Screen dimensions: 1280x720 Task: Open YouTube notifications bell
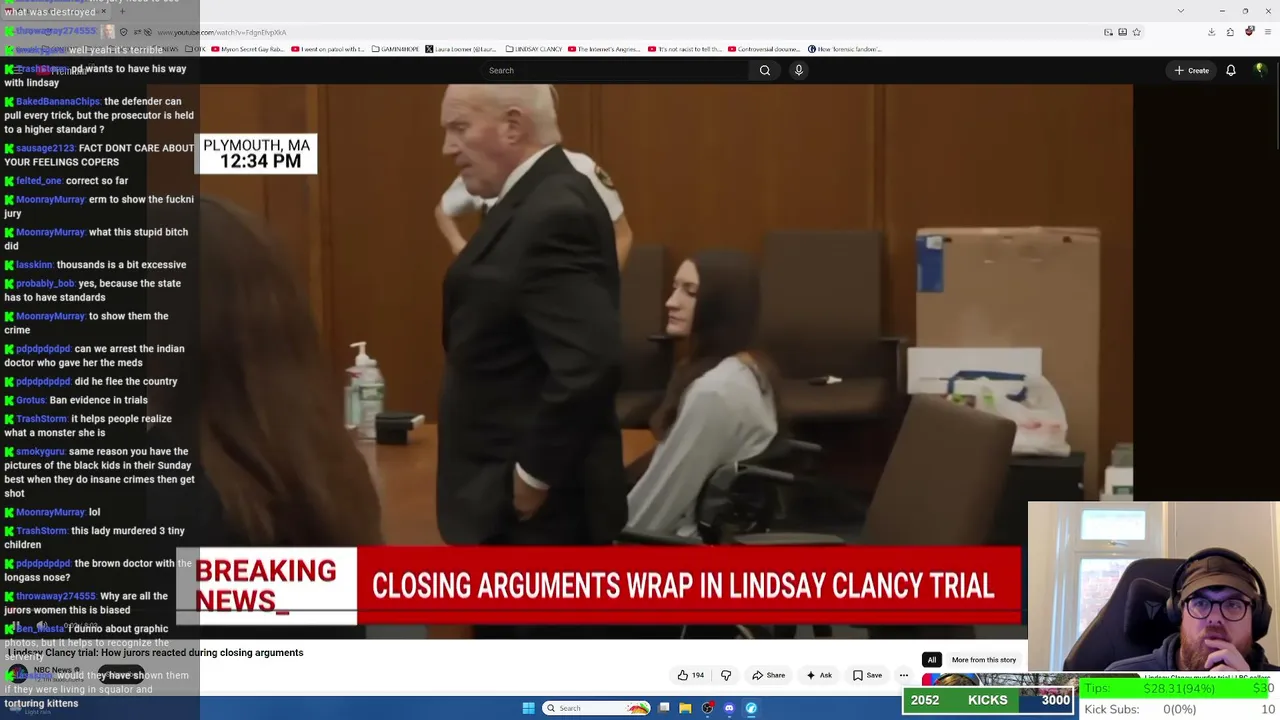coord(1231,70)
